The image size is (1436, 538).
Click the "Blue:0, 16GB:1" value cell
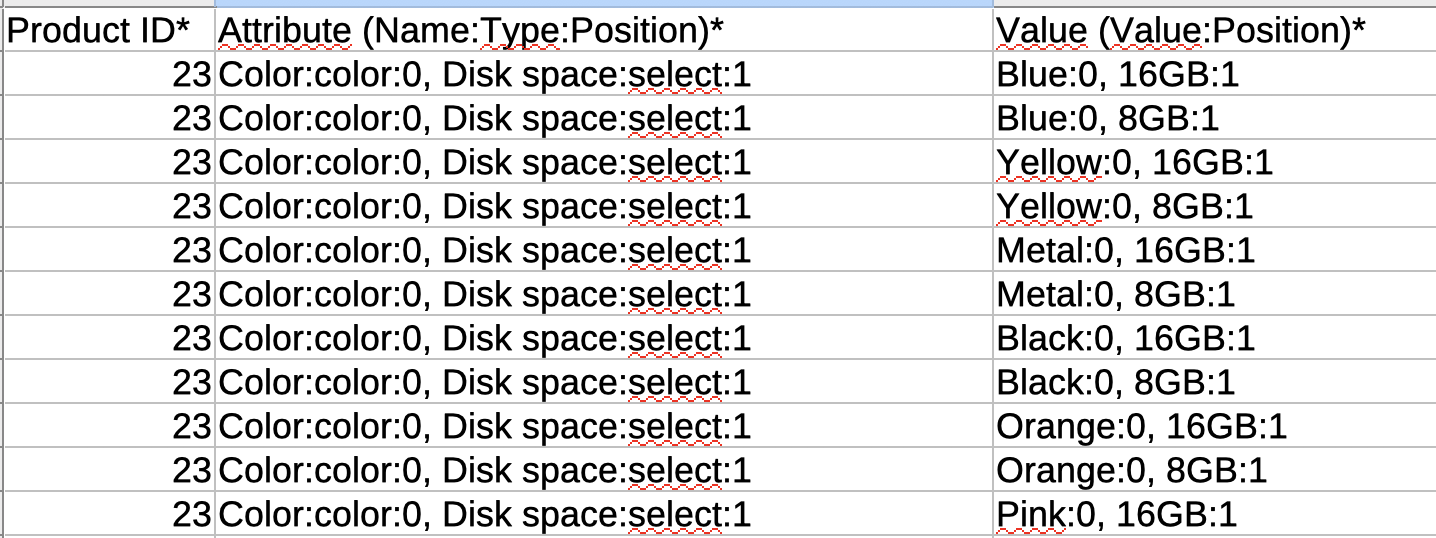click(1117, 75)
